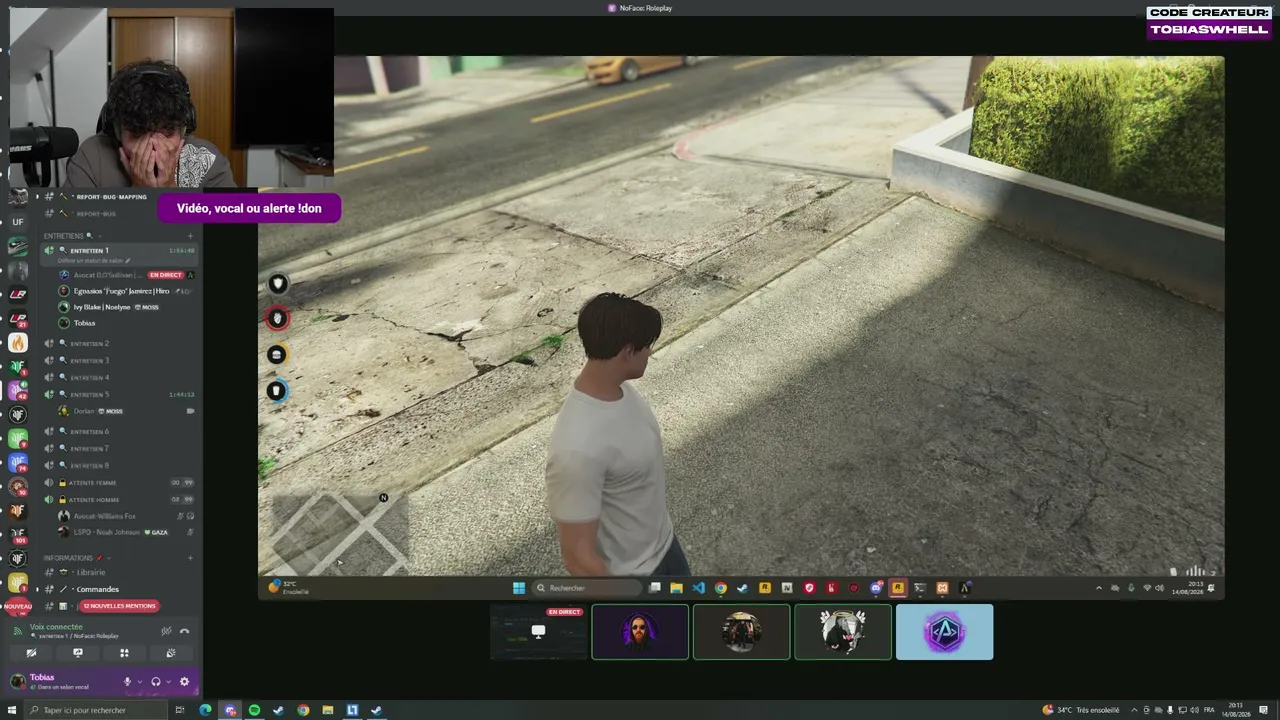1280x720 pixels.
Task: Click the Start button in streamed taskbar
Action: click(x=519, y=588)
